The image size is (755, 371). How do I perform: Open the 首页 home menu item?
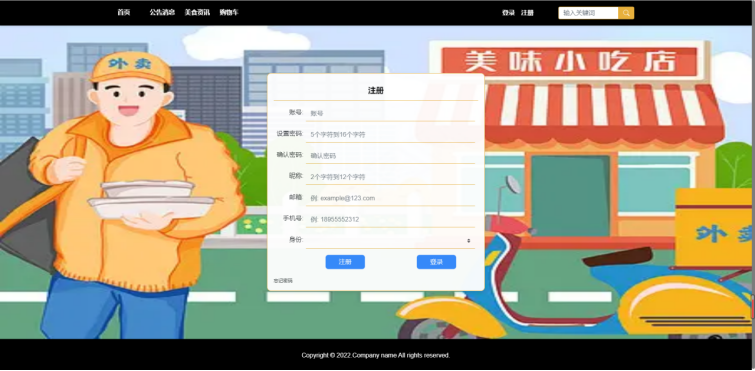click(x=124, y=13)
